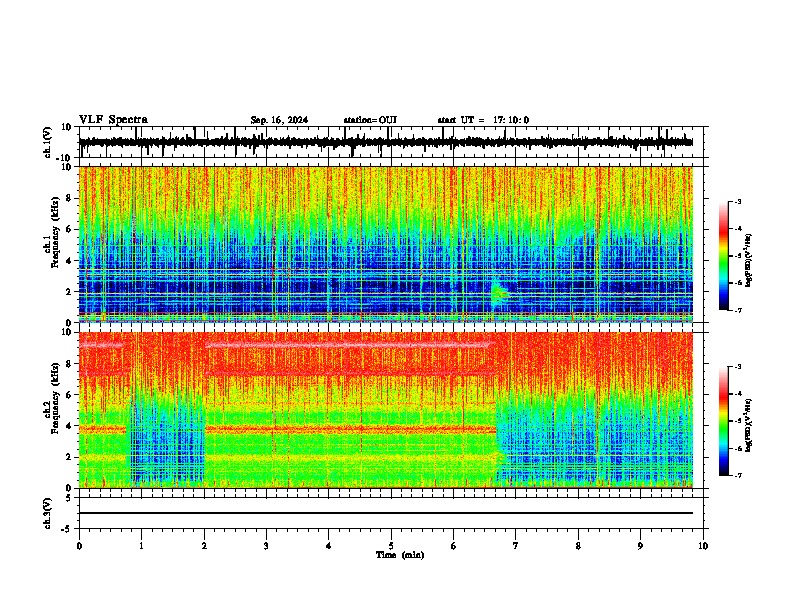792x612 pixels.
Task: Click the "Time (min)" axis title
Action: 400,555
